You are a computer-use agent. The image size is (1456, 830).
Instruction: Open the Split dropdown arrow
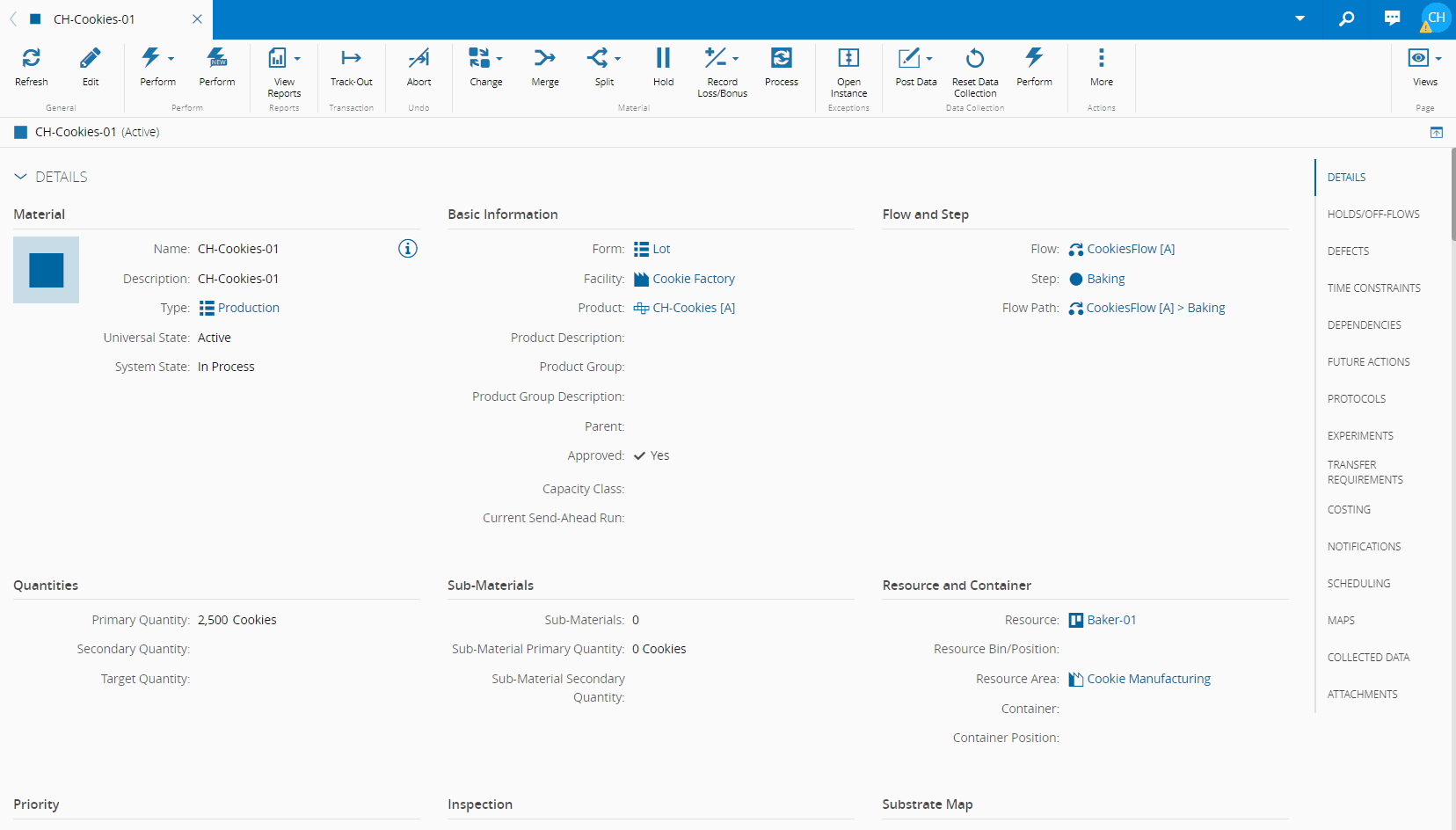(618, 59)
